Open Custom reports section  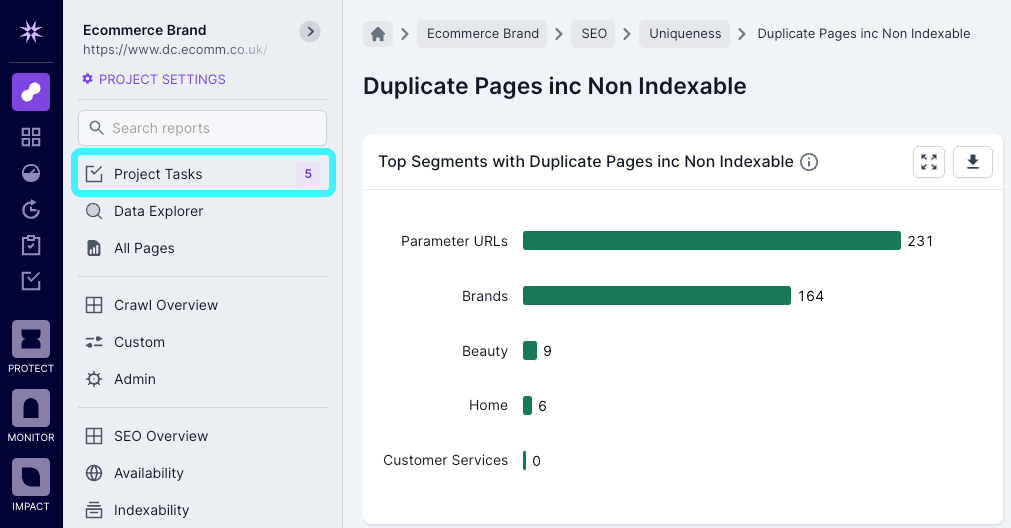pos(202,342)
